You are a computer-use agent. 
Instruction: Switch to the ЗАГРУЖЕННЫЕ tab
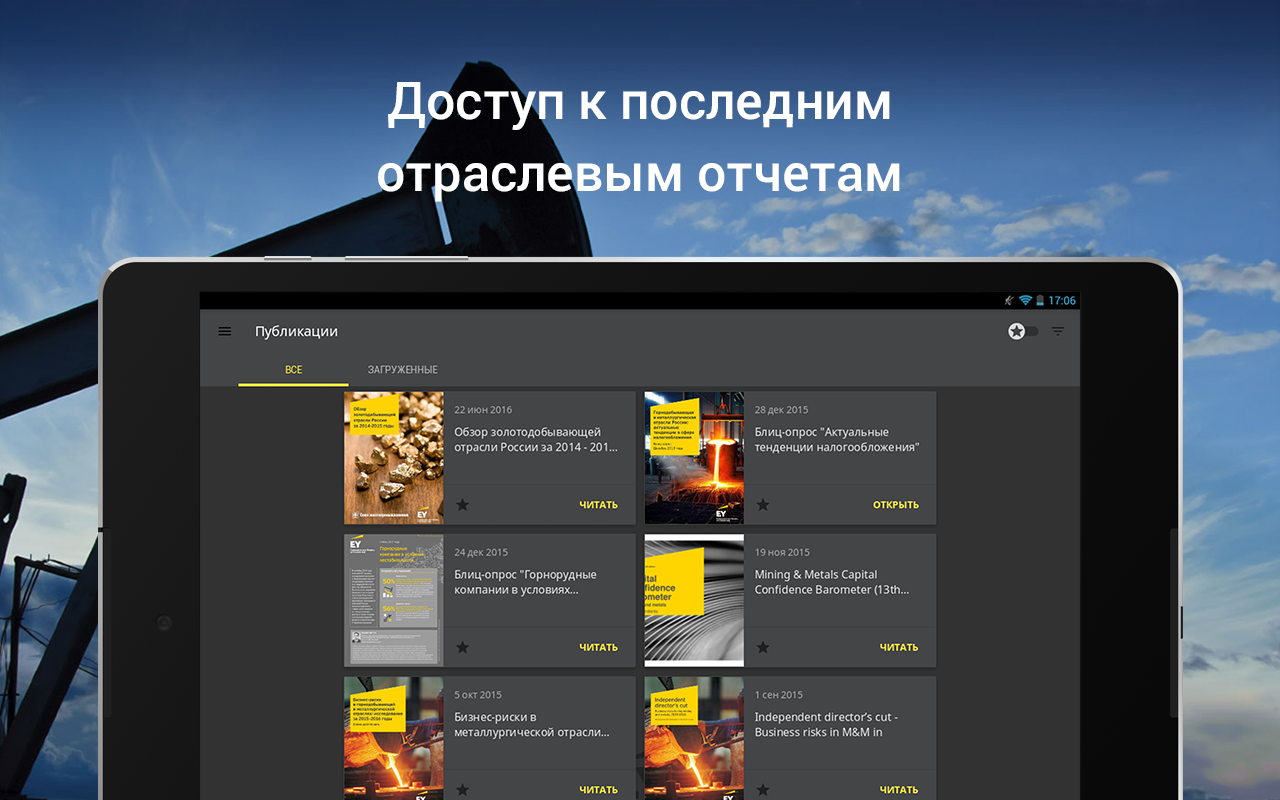(x=402, y=370)
